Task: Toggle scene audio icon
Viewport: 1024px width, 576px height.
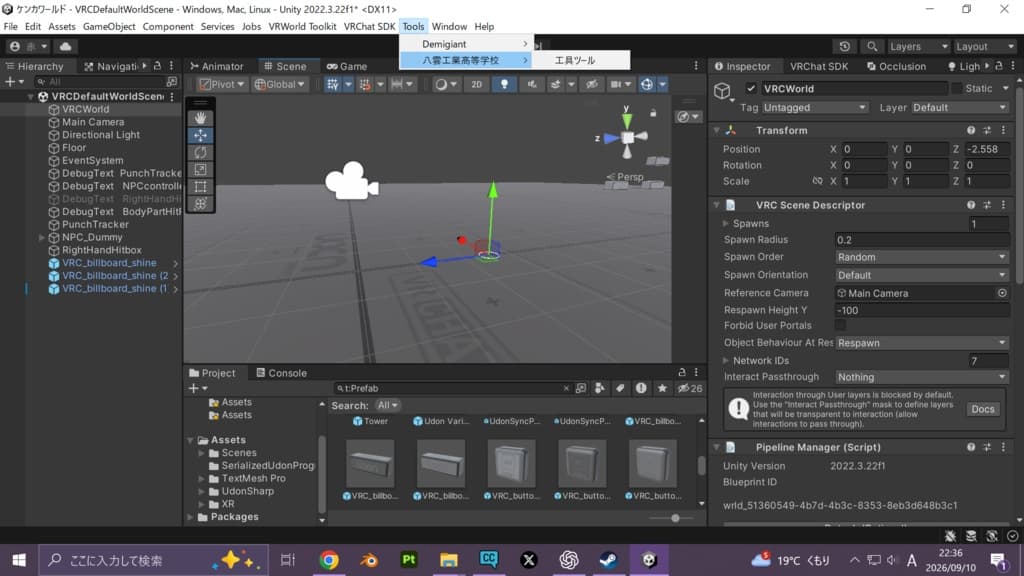Action: point(532,84)
